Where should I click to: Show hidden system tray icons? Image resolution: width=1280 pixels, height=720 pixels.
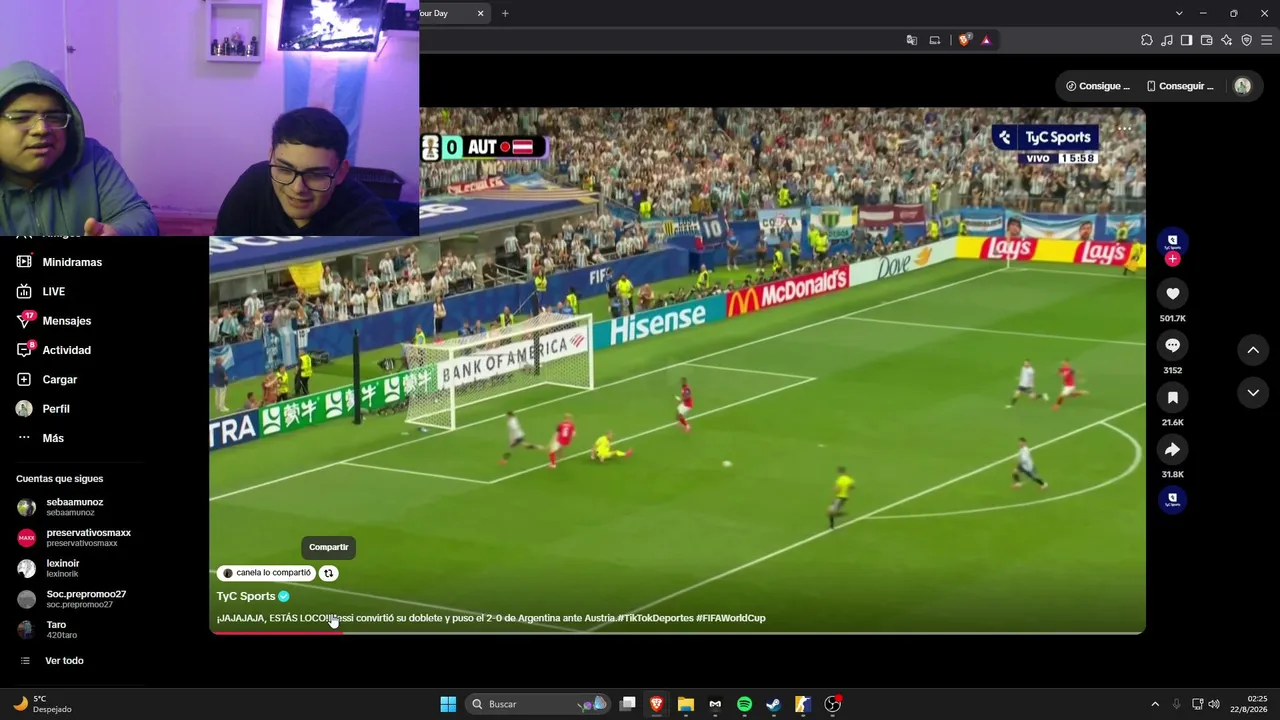(1155, 704)
